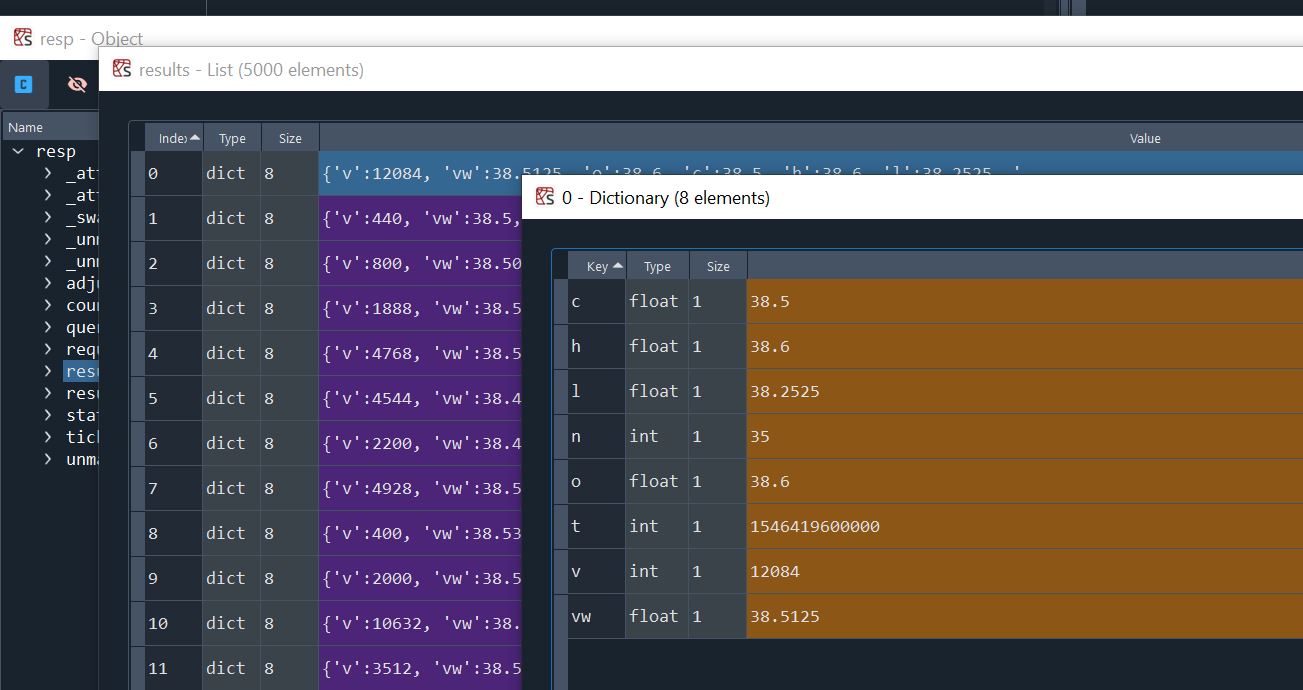
Task: Select value 38.5 for key c
Action: pos(1025,301)
